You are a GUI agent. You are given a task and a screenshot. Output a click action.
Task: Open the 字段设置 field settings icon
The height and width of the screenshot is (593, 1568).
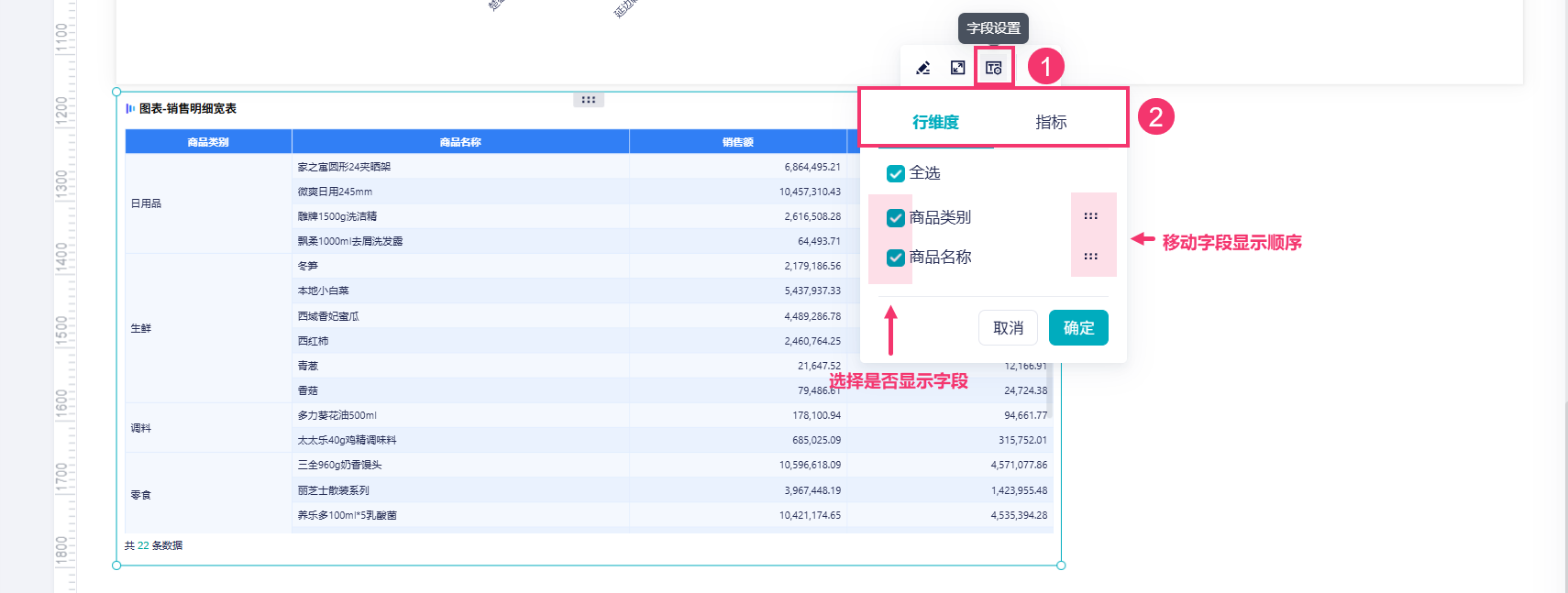(x=993, y=68)
